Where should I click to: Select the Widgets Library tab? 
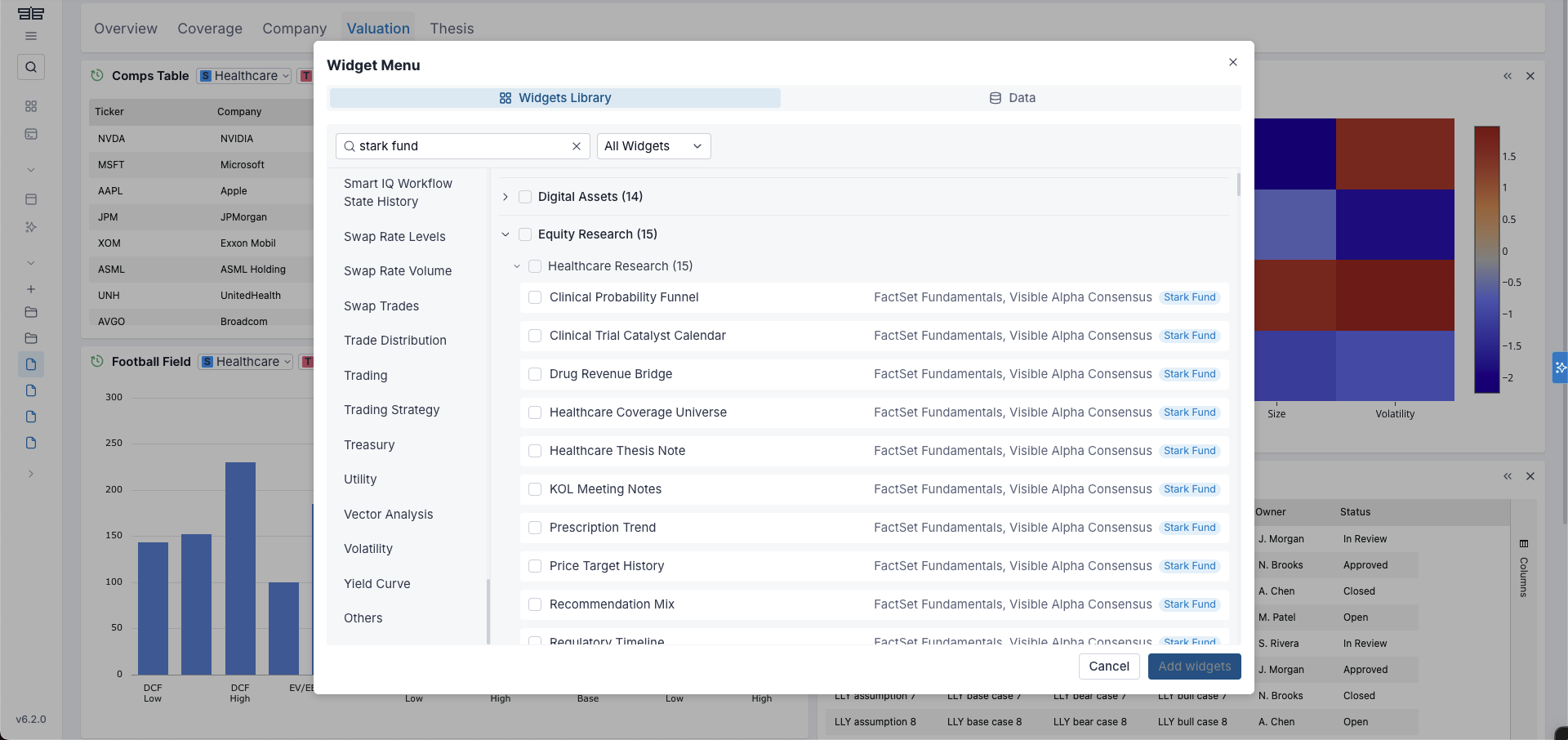(555, 98)
